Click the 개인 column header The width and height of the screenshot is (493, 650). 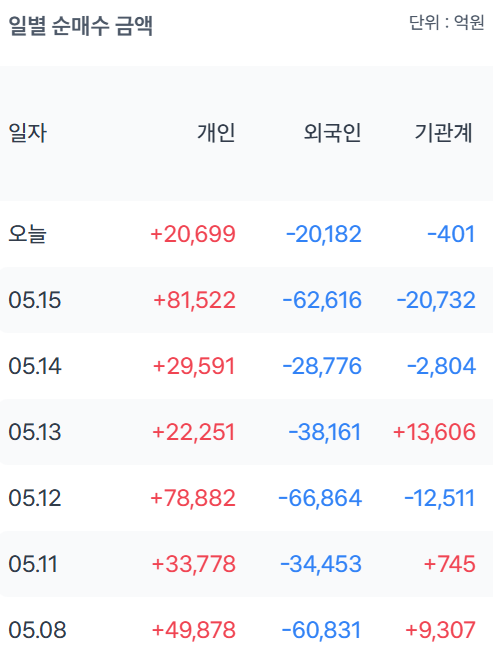[216, 133]
